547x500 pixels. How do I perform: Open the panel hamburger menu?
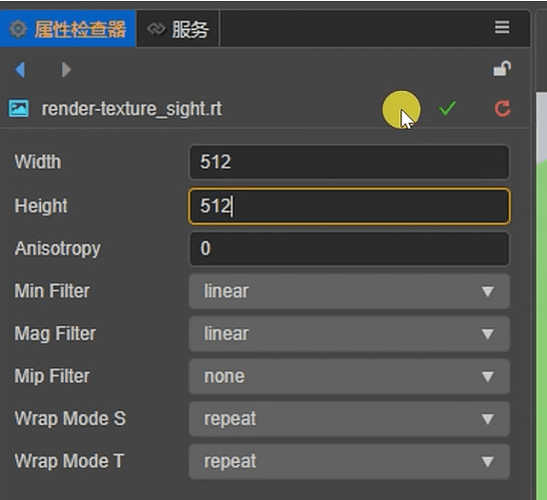tap(502, 28)
